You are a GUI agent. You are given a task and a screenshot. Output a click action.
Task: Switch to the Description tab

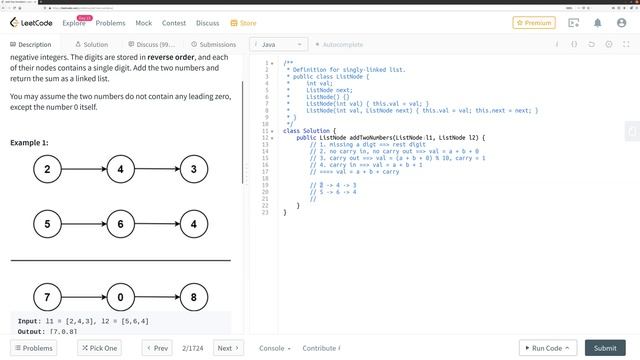click(31, 44)
